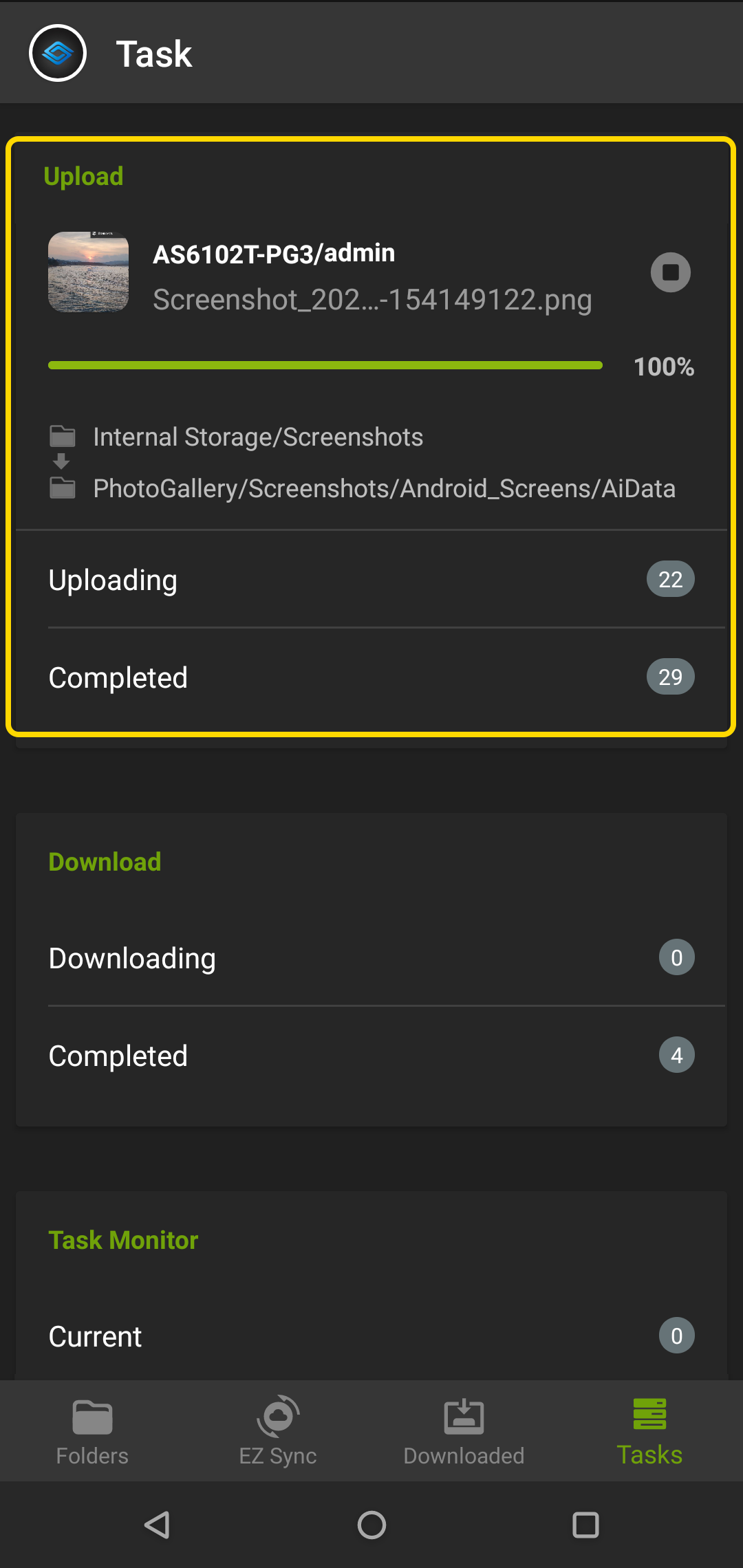Image resolution: width=743 pixels, height=1568 pixels.
Task: Tap the Uploading count badge 22
Action: 670,579
